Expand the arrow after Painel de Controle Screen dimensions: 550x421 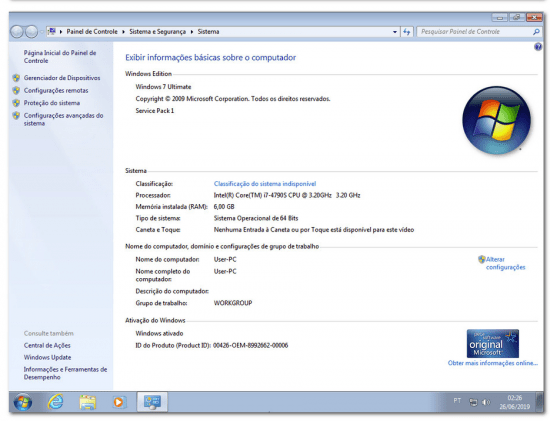pyautogui.click(x=123, y=32)
